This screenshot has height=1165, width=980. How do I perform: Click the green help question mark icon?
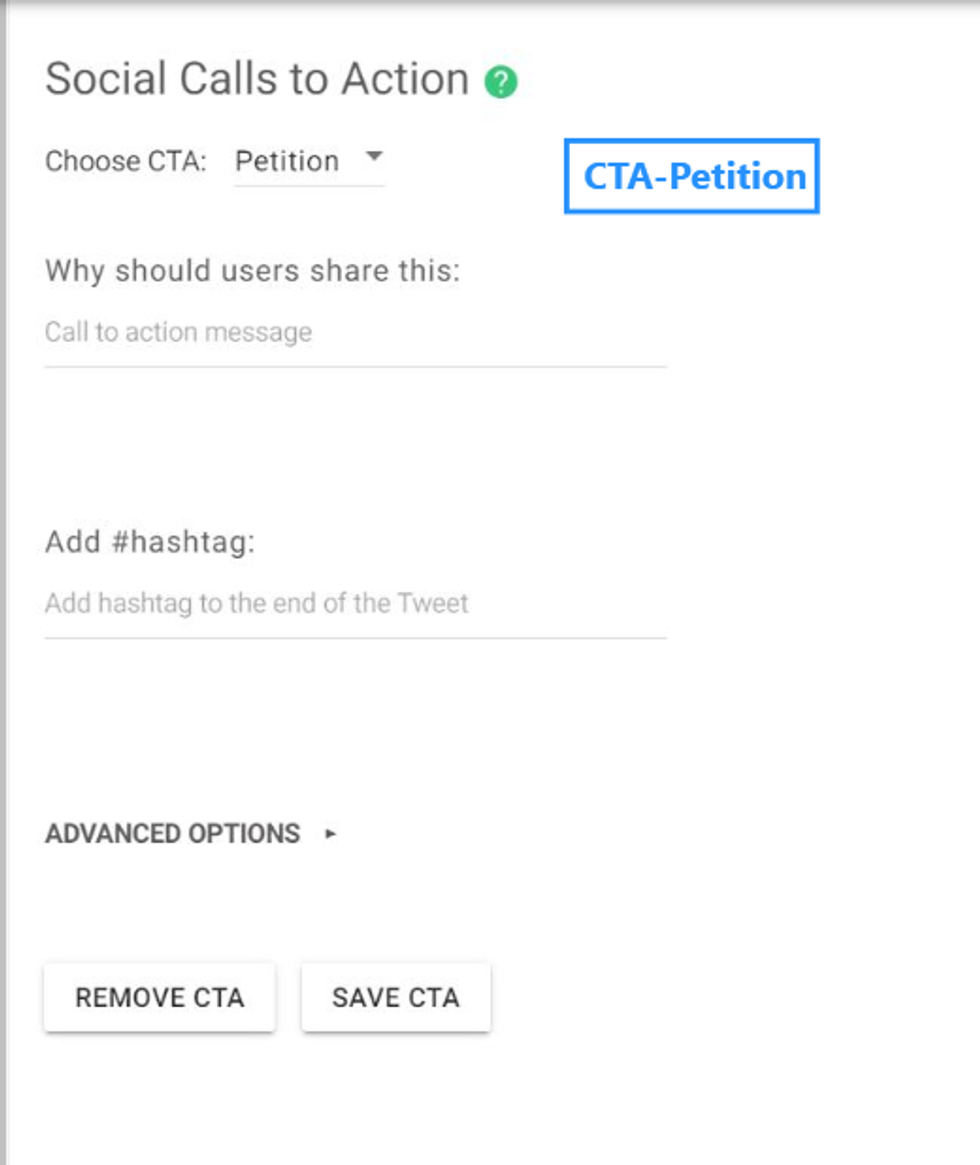501,81
